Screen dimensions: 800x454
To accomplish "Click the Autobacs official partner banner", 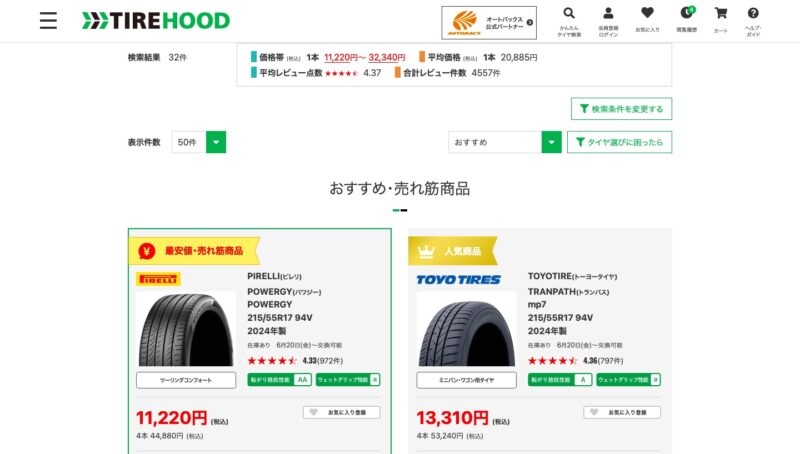I will point(489,22).
